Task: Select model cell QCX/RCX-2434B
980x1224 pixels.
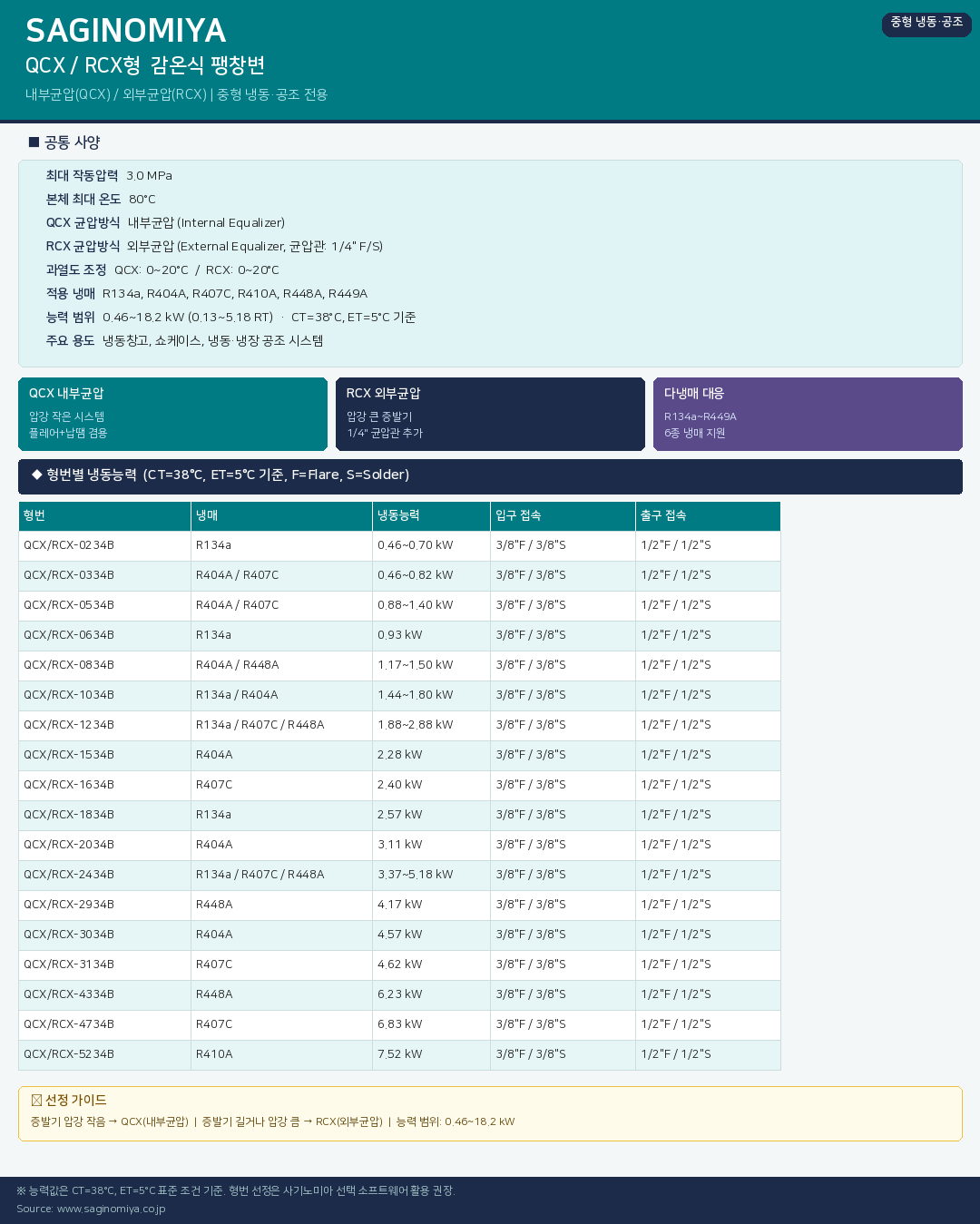Action: tap(104, 875)
